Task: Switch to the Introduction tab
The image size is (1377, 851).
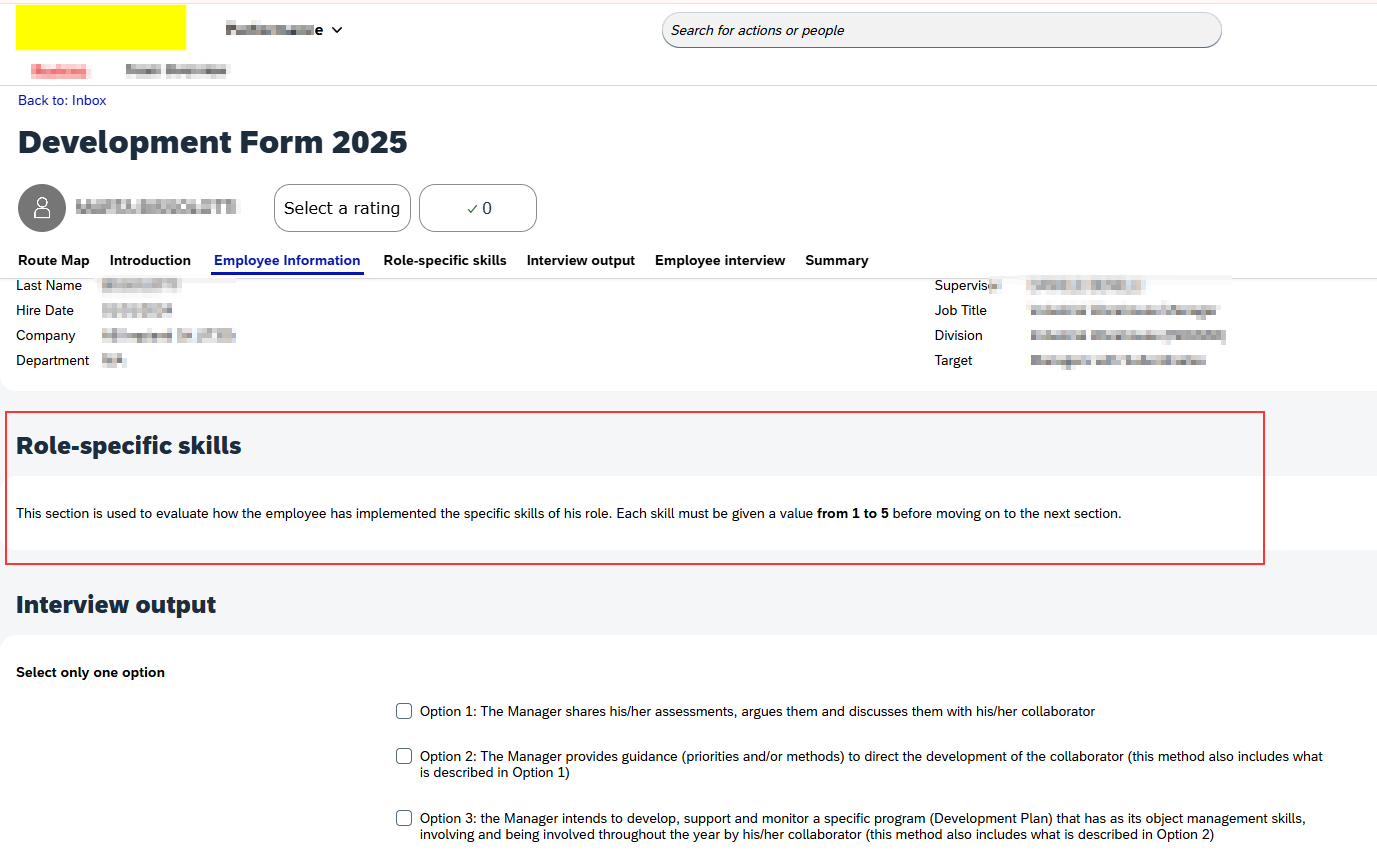Action: pos(150,260)
